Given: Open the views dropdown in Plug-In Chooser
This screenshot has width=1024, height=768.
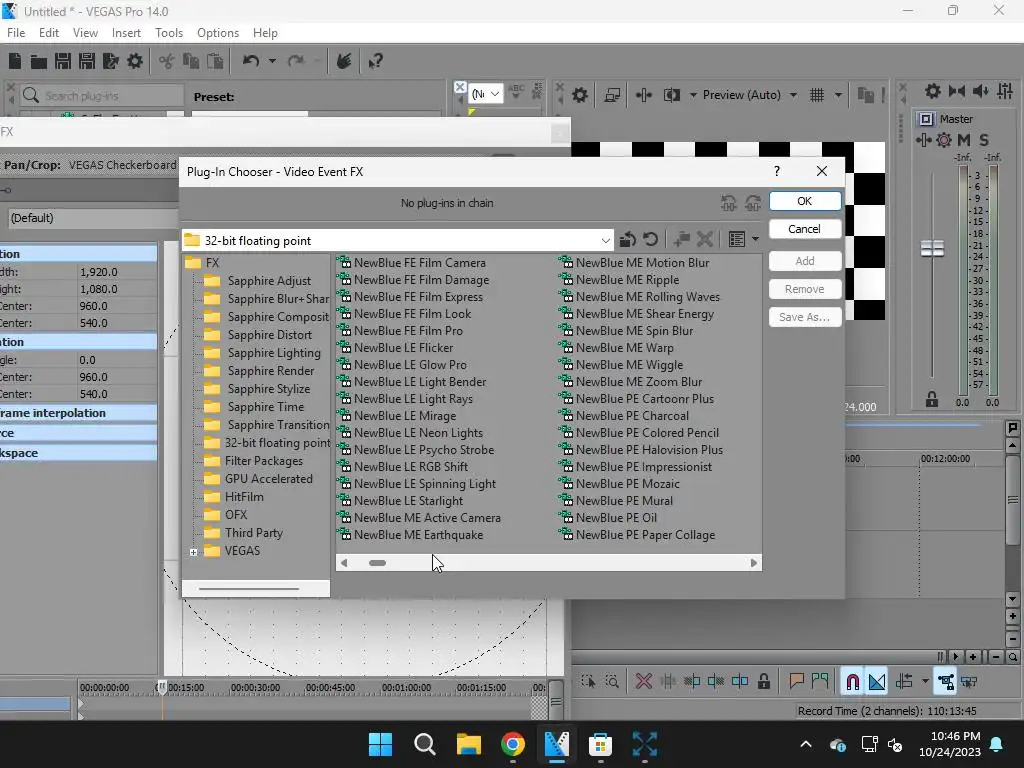Looking at the screenshot, I should pyautogui.click(x=755, y=240).
